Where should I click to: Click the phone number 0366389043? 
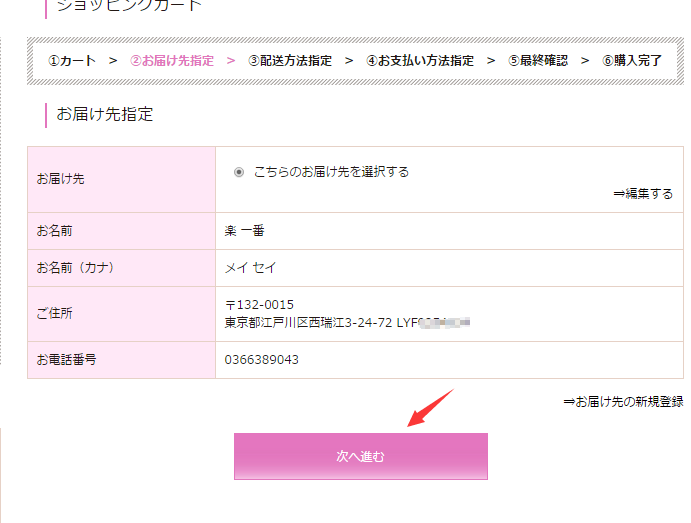(x=262, y=360)
